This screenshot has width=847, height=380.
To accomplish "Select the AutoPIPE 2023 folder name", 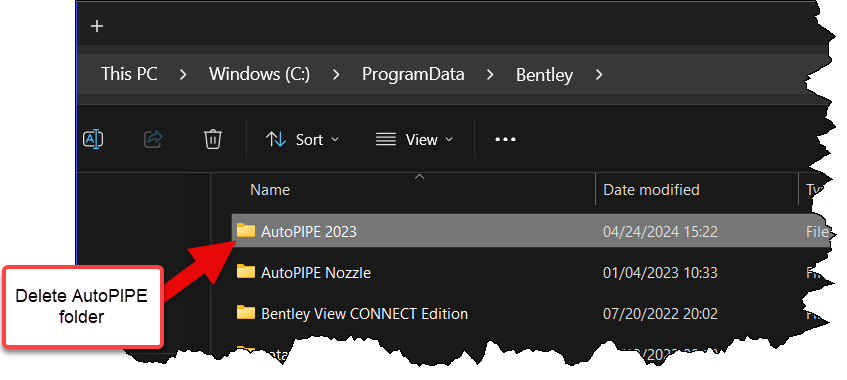I will point(308,232).
